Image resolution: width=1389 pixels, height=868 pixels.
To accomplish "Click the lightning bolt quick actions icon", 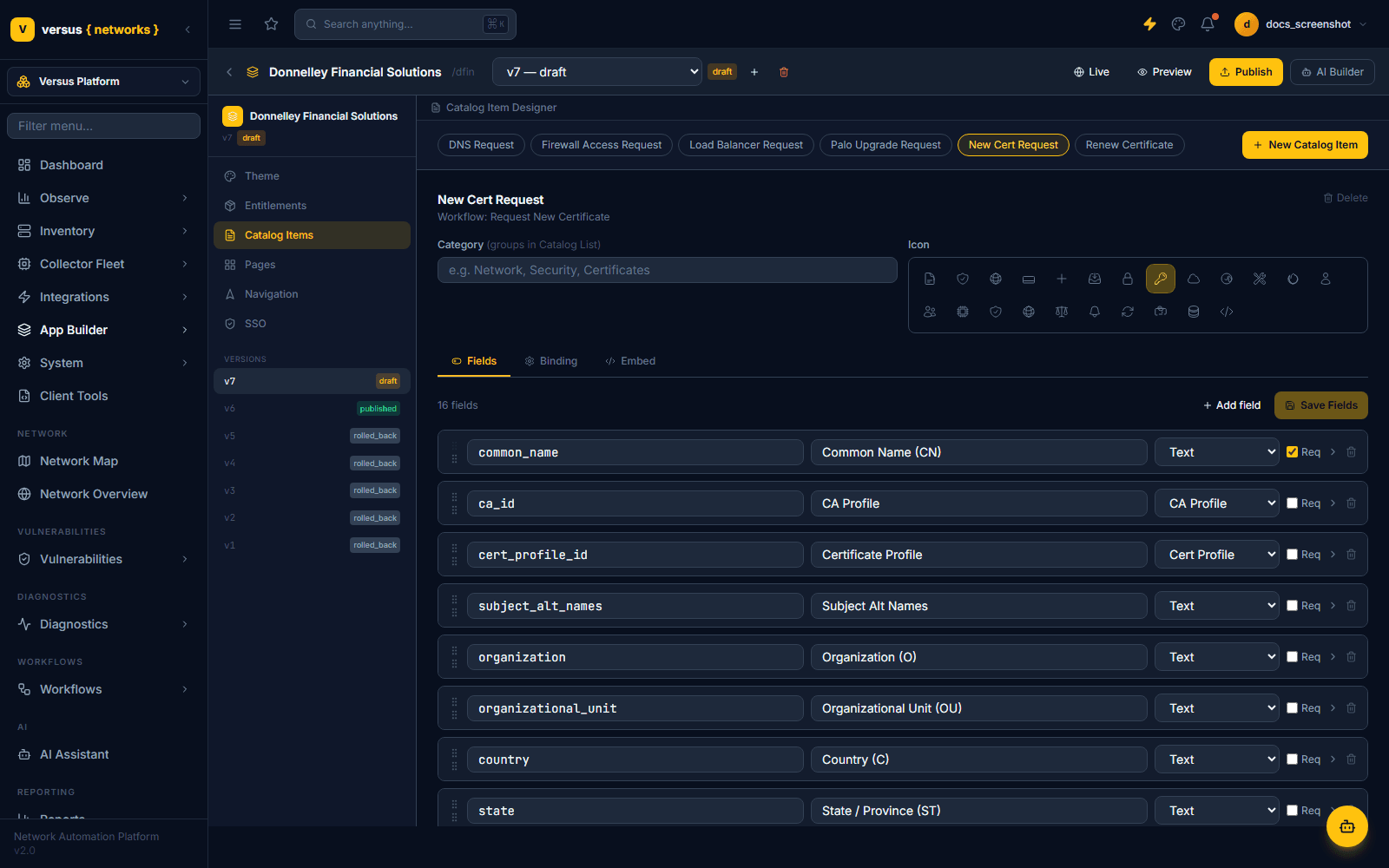I will (1149, 24).
